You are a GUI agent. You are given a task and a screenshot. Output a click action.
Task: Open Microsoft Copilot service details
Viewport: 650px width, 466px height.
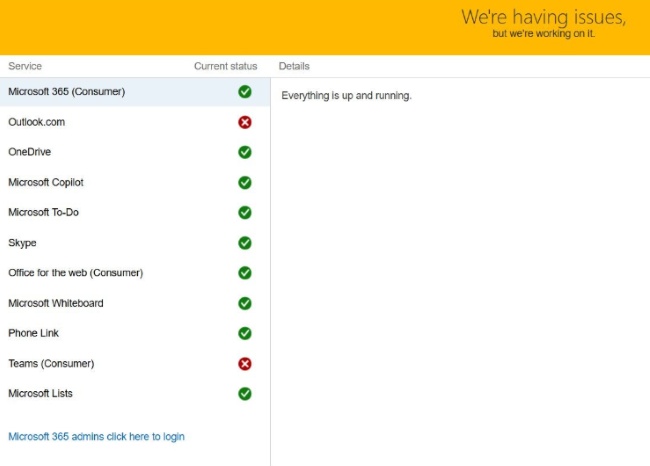click(x=46, y=183)
